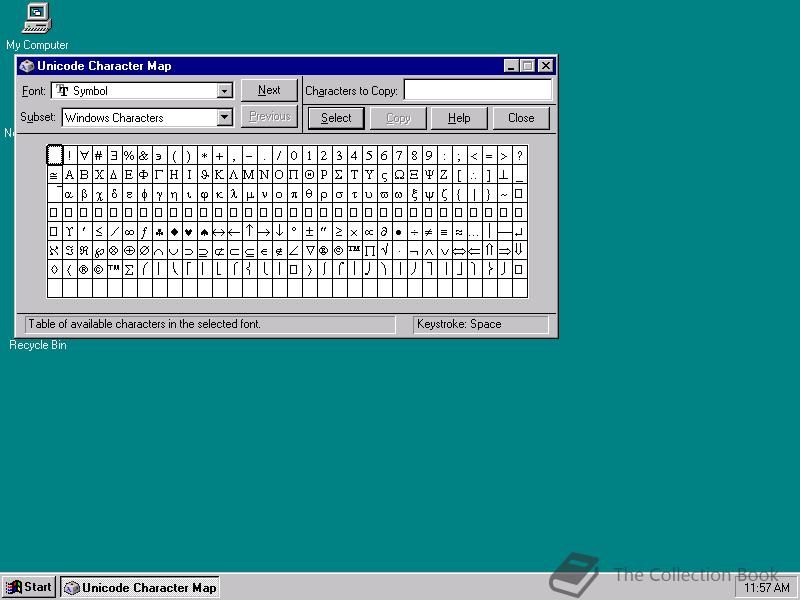The width and height of the screenshot is (800, 600).
Task: Choose the perpendicular (⊥) symbol
Action: click(505, 174)
